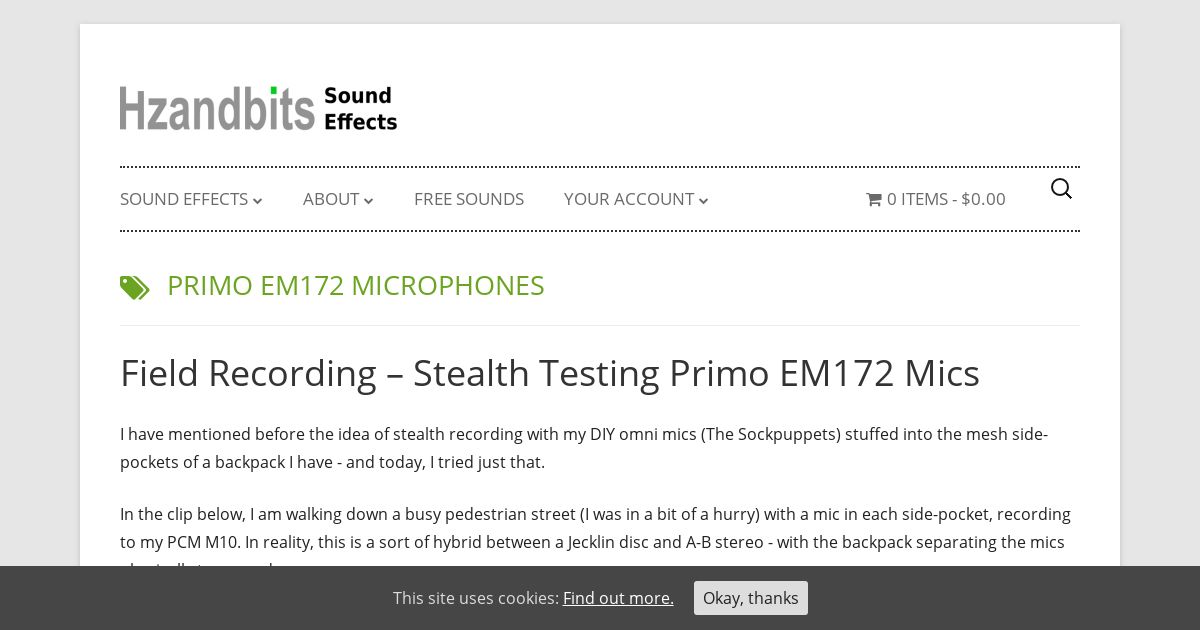1200x630 pixels.
Task: Click the 'This site uses cookies' text
Action: (x=475, y=598)
